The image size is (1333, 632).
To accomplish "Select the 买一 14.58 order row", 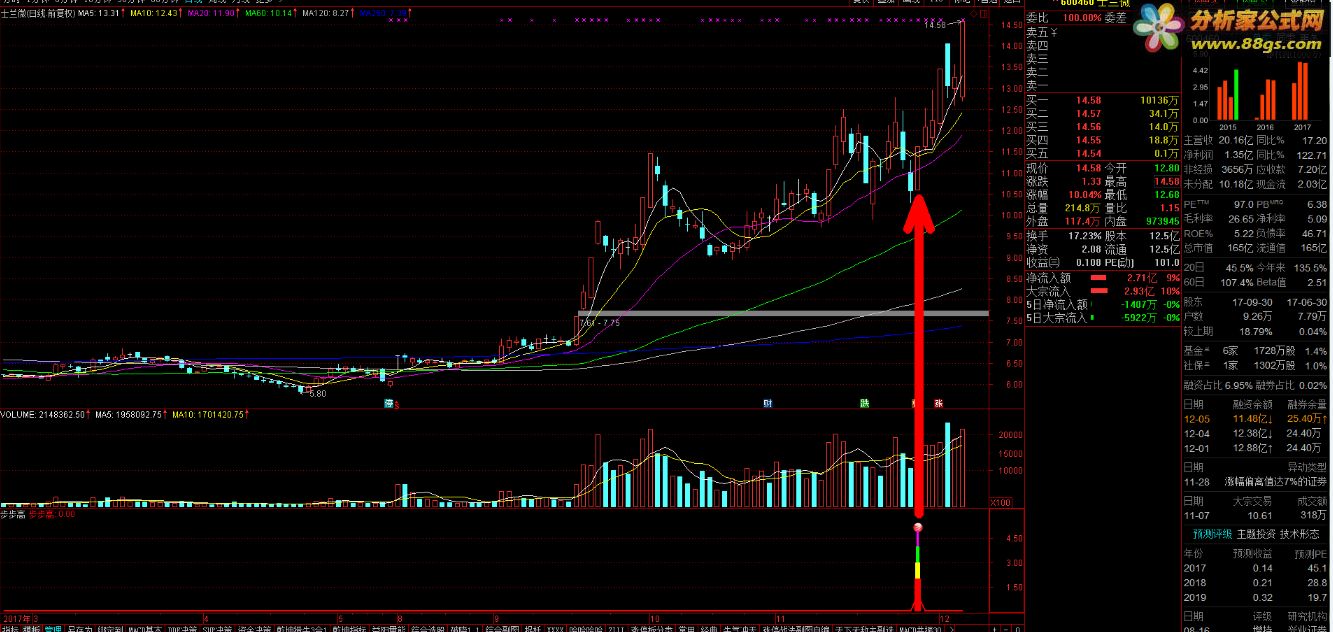I will (1102, 101).
